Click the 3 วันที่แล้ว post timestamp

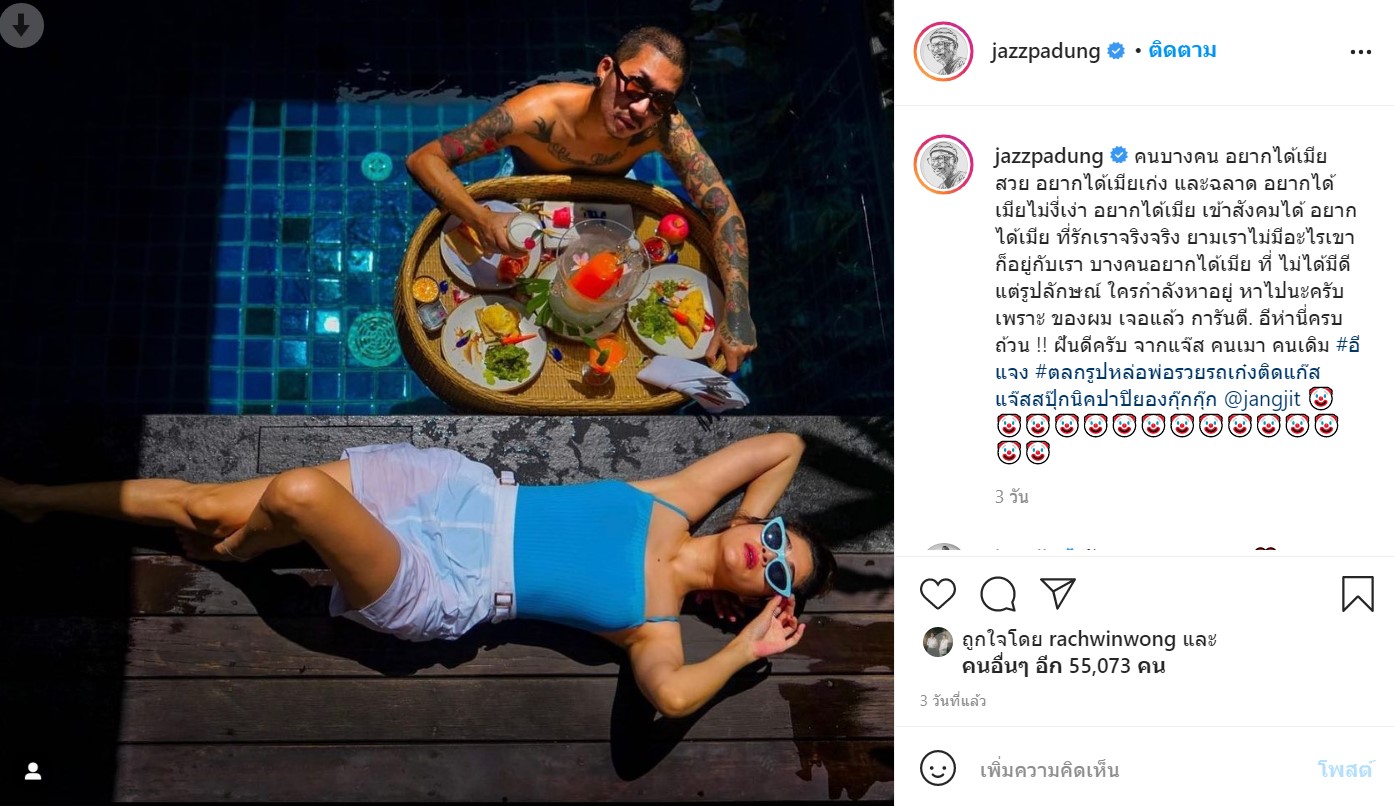pyautogui.click(x=953, y=702)
